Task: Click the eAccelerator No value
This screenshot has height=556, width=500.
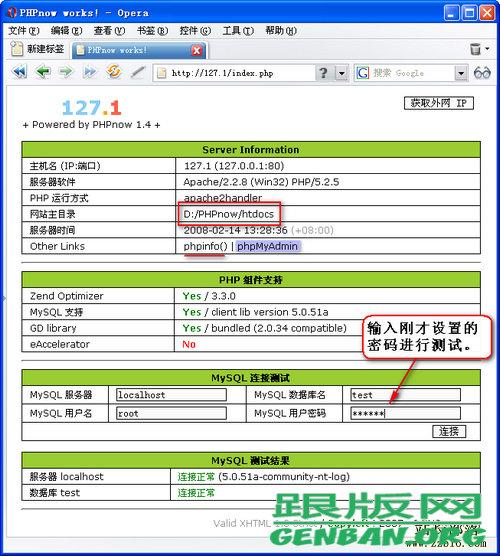Action: coord(189,344)
